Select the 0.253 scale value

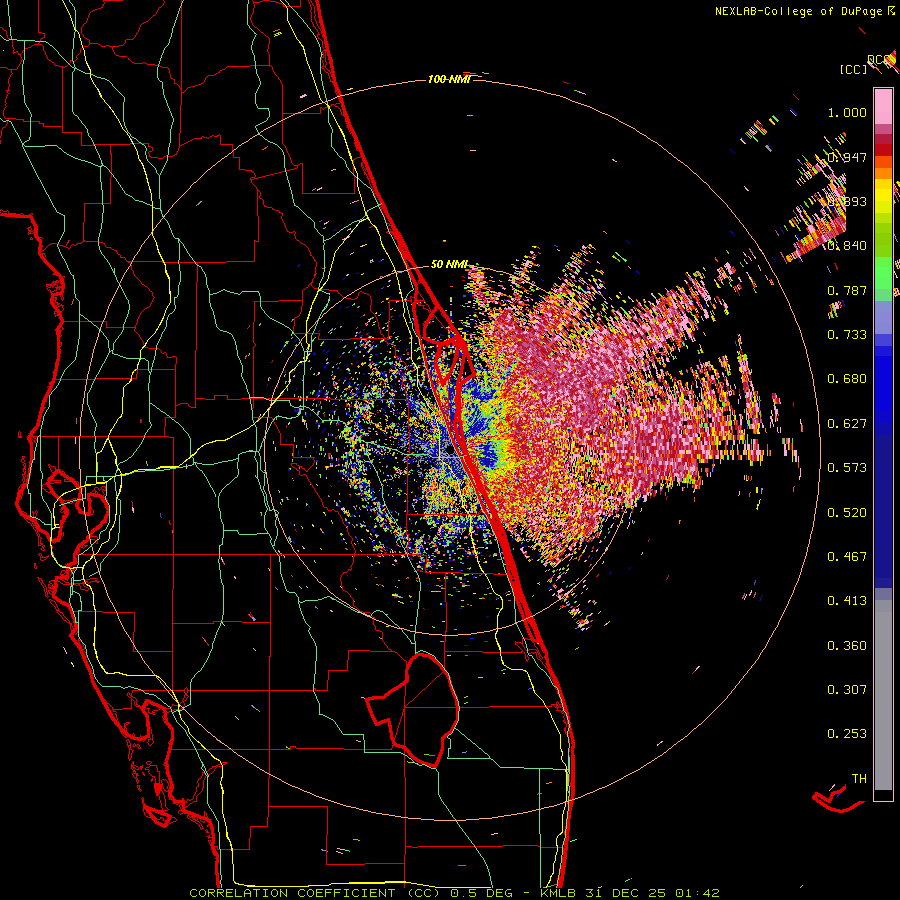pos(847,734)
